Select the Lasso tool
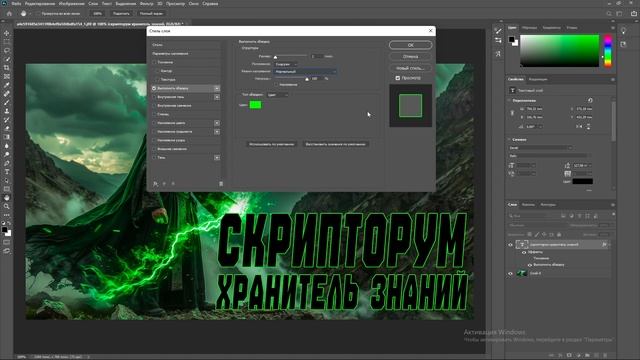This screenshot has height=360, width=640. tap(7, 51)
